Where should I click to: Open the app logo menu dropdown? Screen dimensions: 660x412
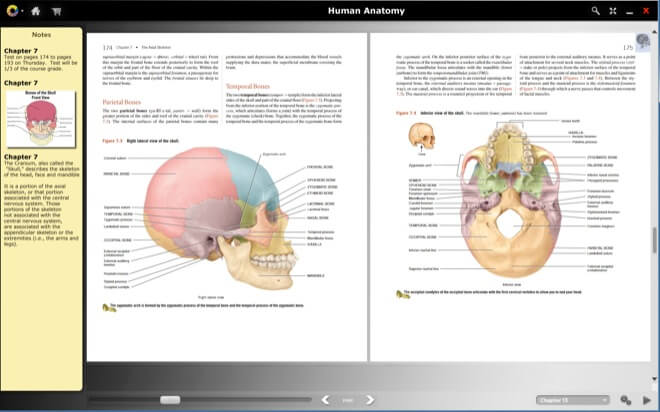13,11
